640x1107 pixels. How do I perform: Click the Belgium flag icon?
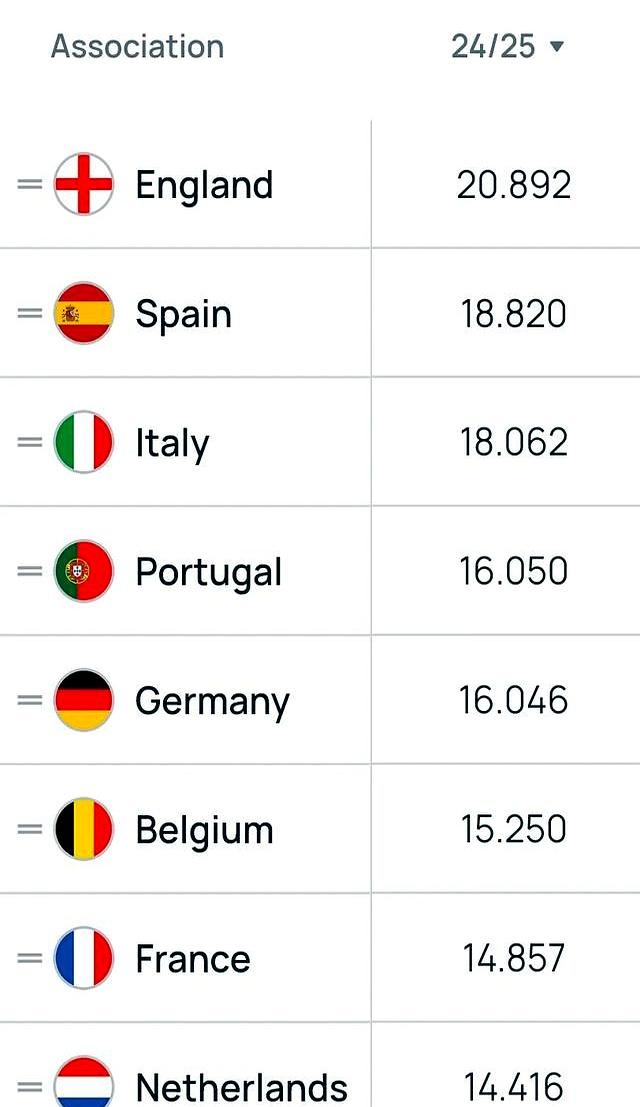point(83,829)
